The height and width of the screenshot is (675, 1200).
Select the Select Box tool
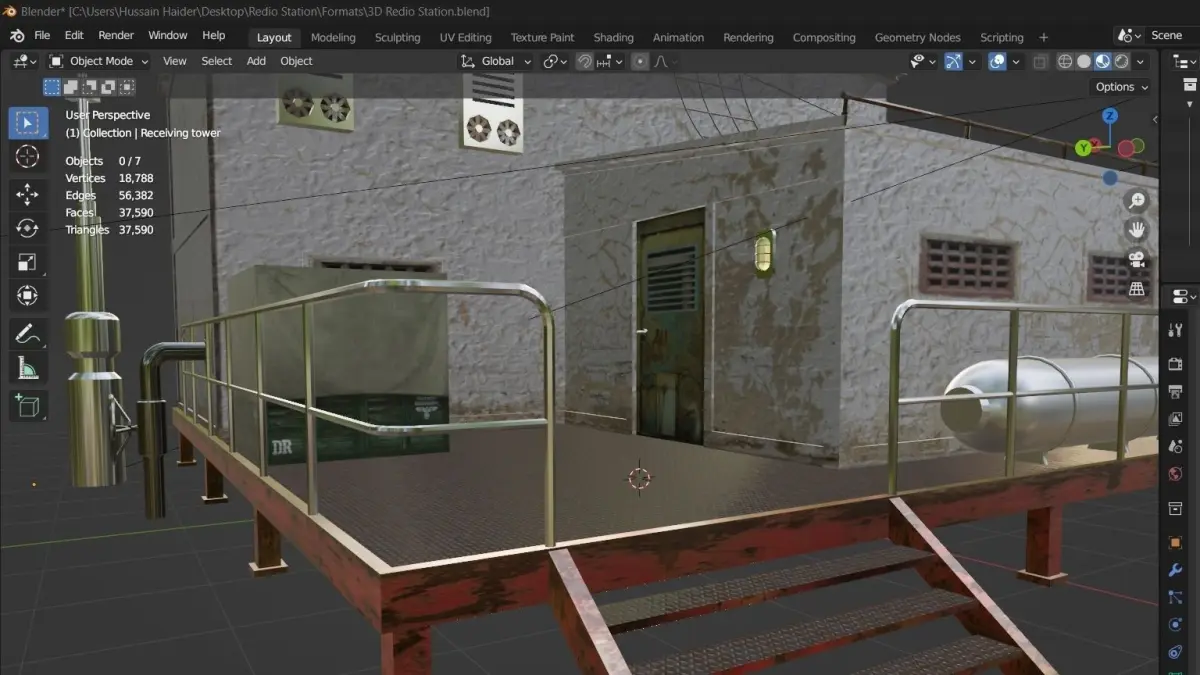pos(27,123)
